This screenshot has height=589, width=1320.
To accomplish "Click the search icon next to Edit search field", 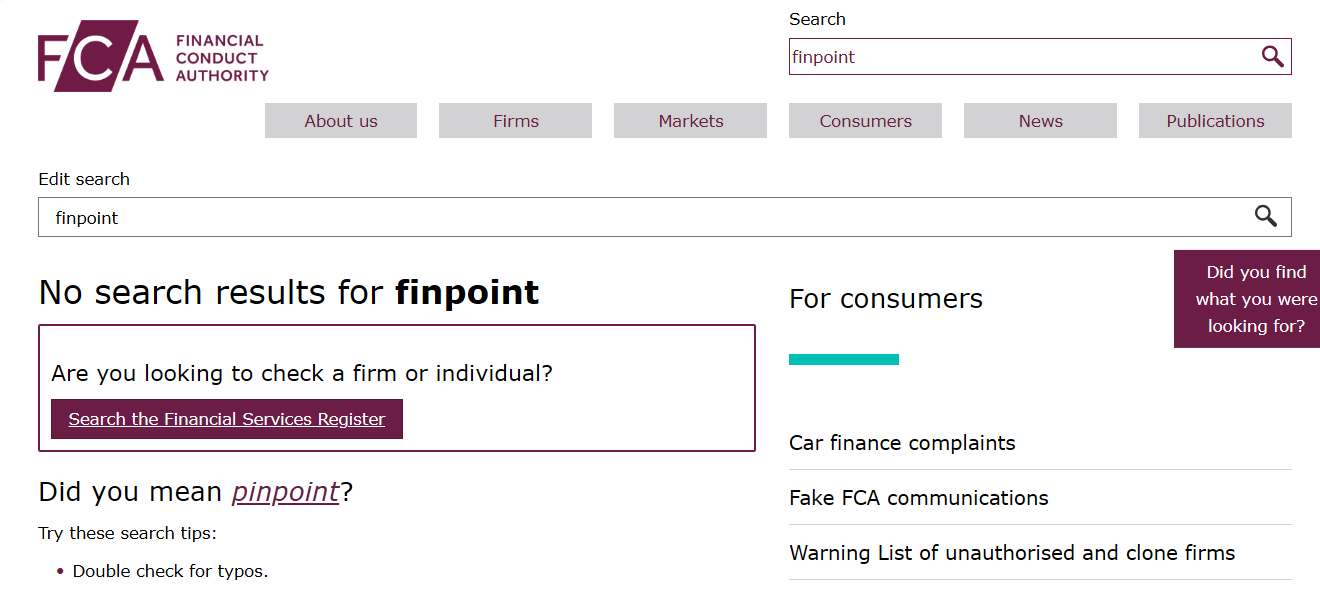I will pos(1264,216).
